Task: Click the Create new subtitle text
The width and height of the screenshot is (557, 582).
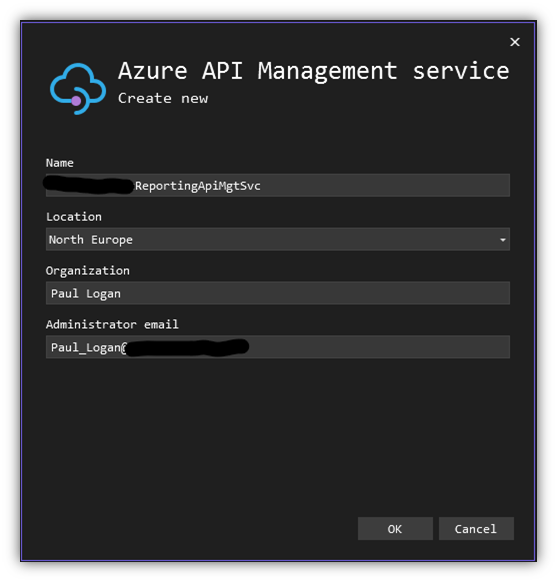Action: click(163, 98)
